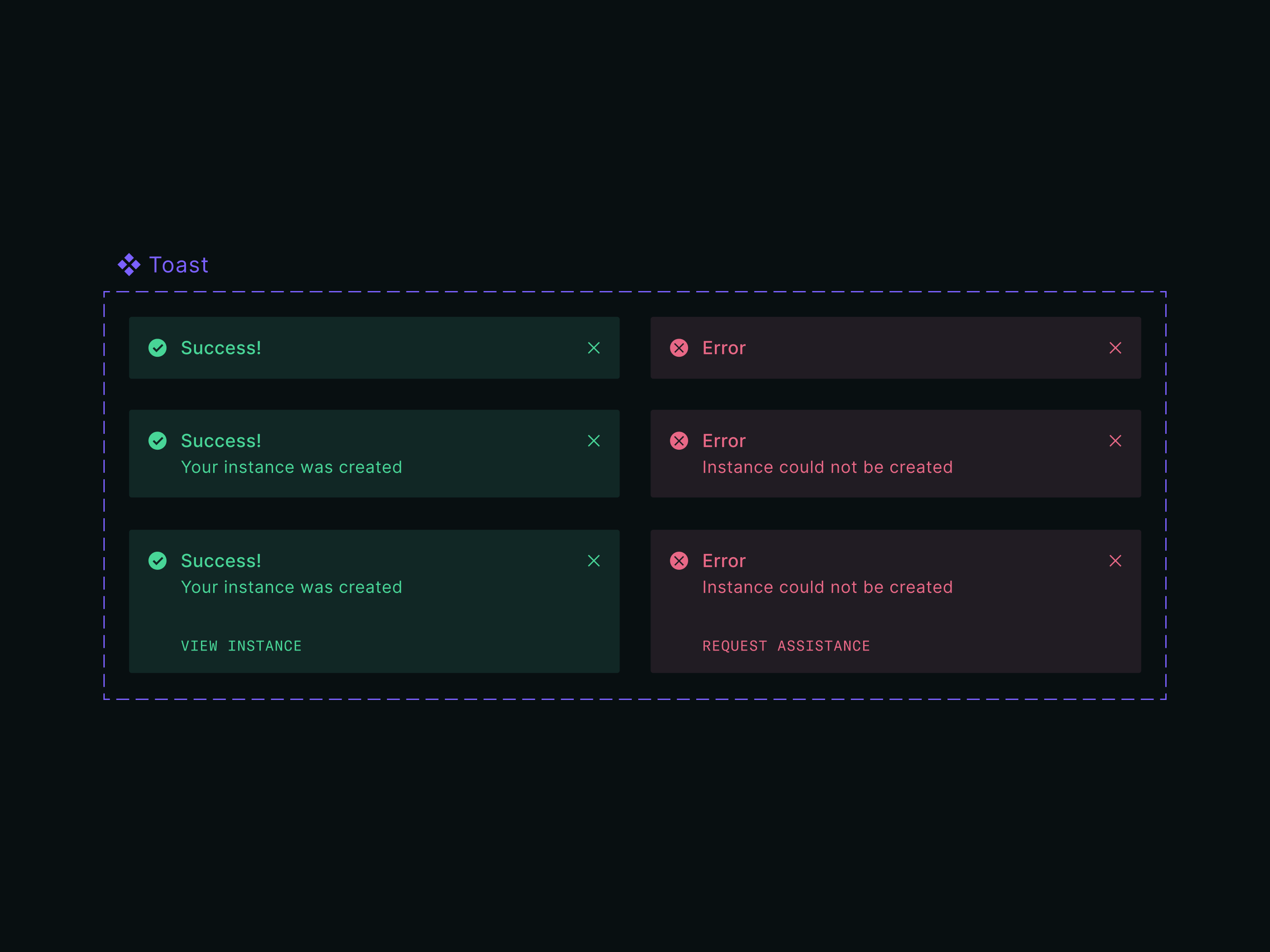This screenshot has width=1270, height=952.
Task: Select the Toast component label
Action: (x=179, y=265)
